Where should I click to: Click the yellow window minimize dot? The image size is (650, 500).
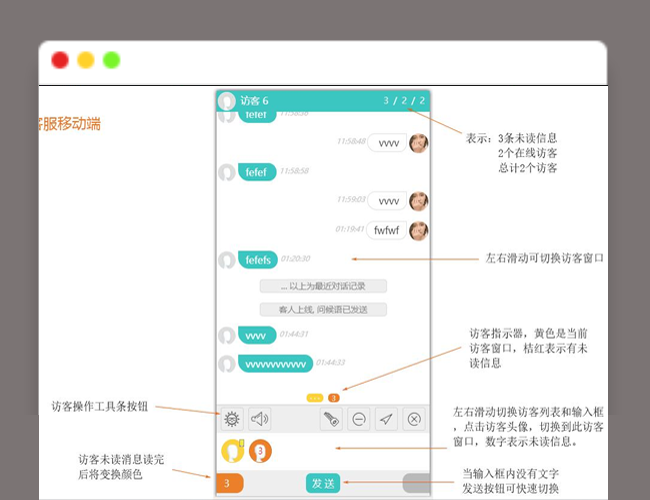86,60
